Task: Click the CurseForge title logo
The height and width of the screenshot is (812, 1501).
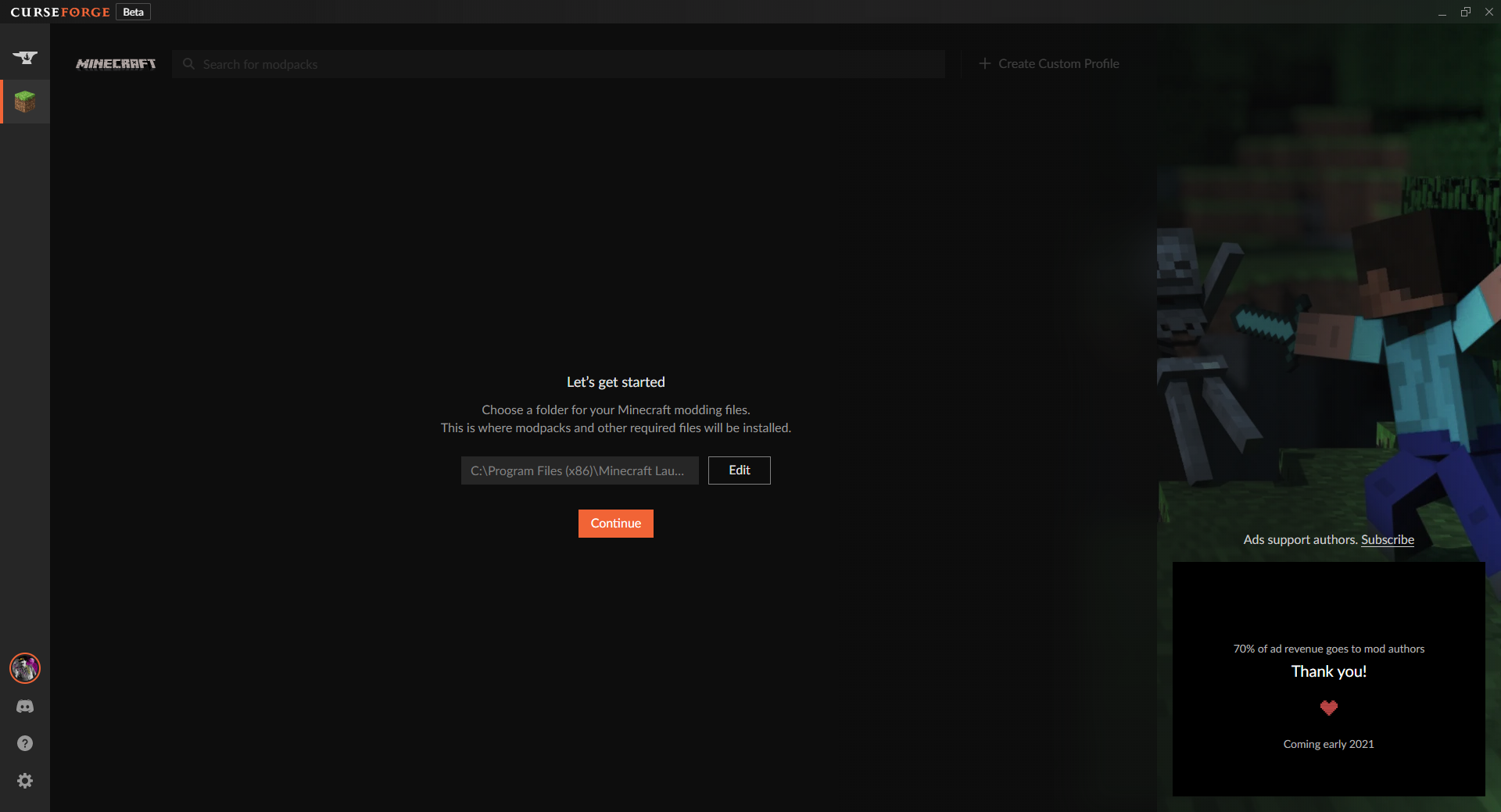Action: point(60,12)
